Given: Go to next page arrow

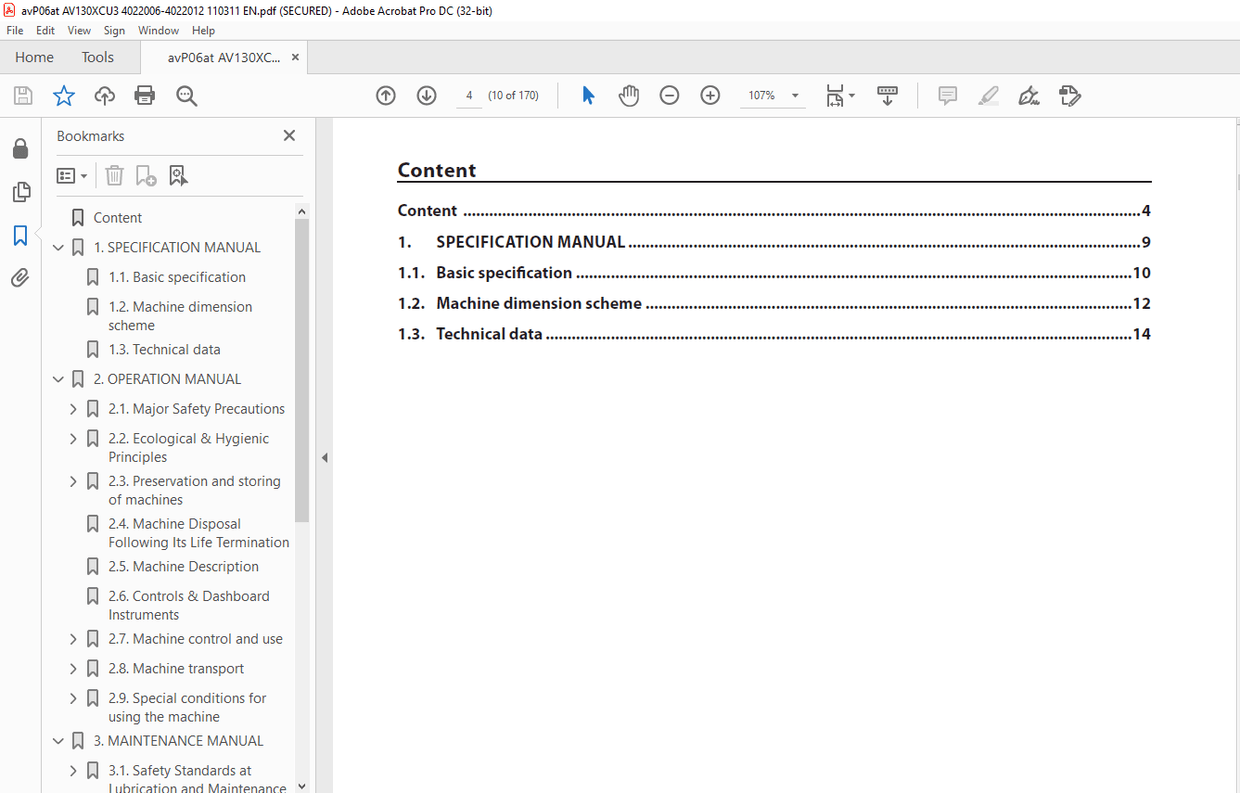Looking at the screenshot, I should (427, 96).
